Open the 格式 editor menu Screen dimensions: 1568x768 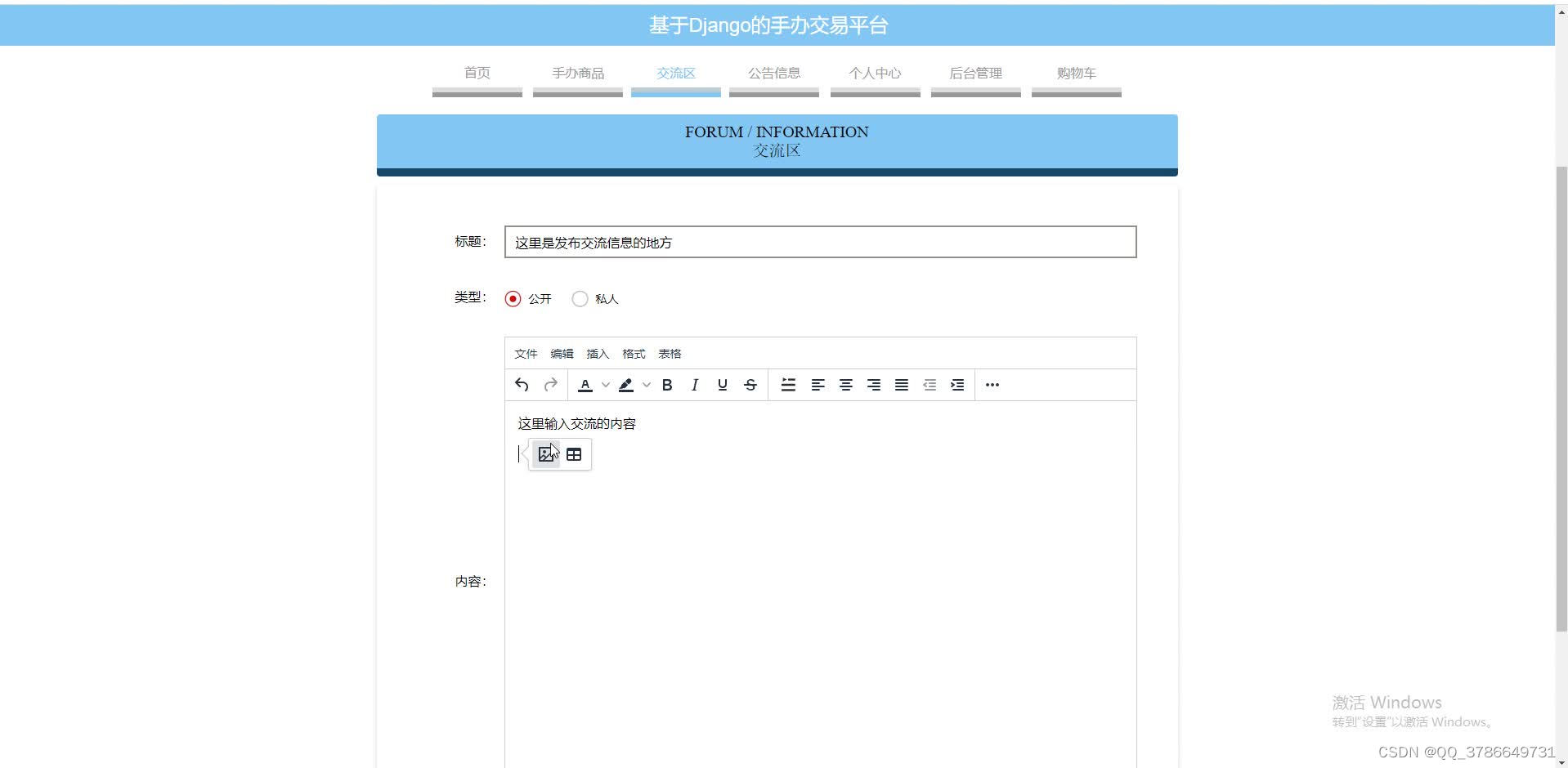(634, 354)
